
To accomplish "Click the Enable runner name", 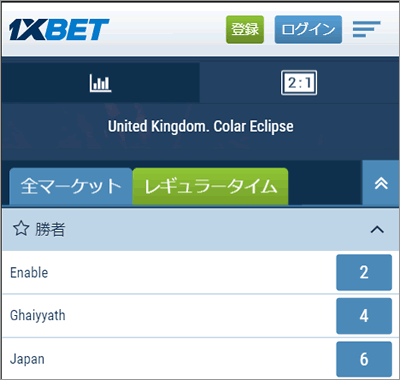I will point(29,273).
